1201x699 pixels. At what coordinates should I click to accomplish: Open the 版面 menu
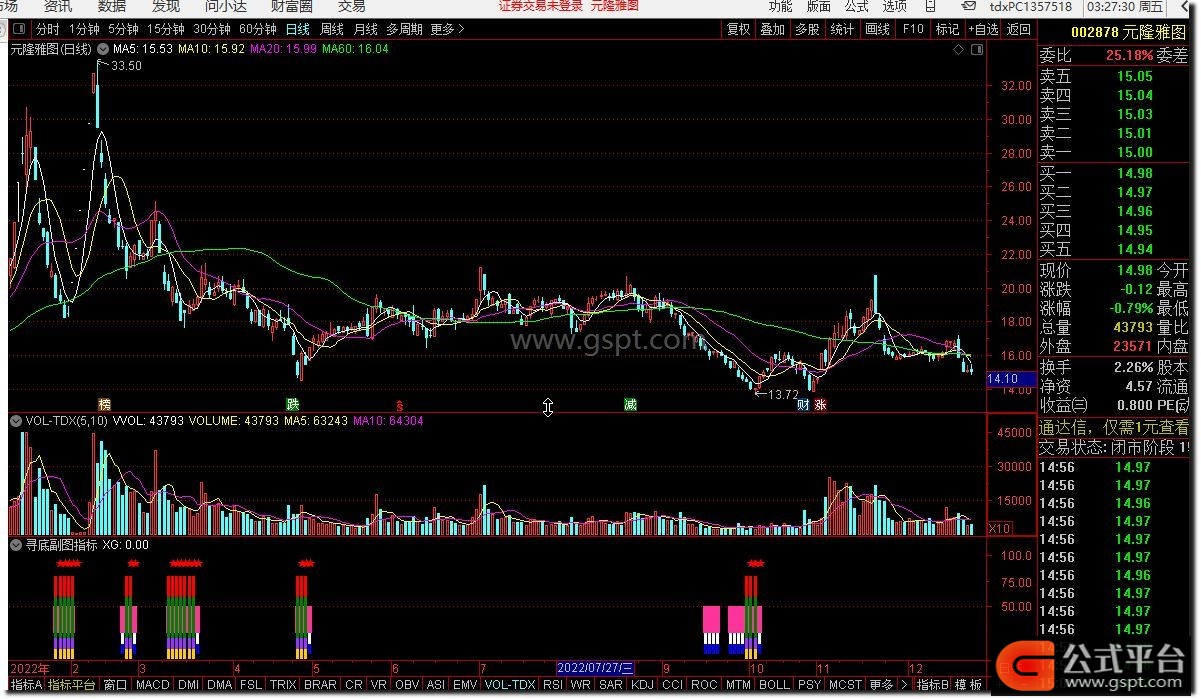(x=819, y=6)
